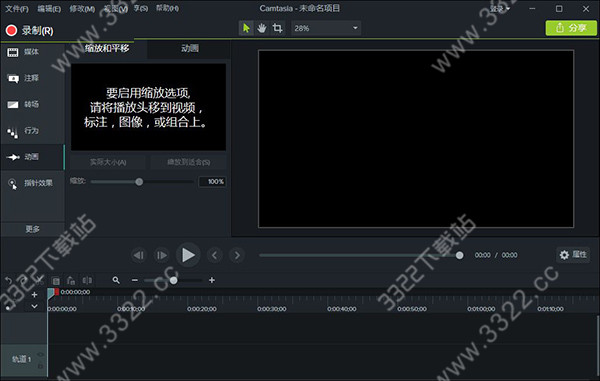Screen dimensions: 600x381
Task: Open the 转场 transitions panel
Action: pyautogui.click(x=33, y=104)
